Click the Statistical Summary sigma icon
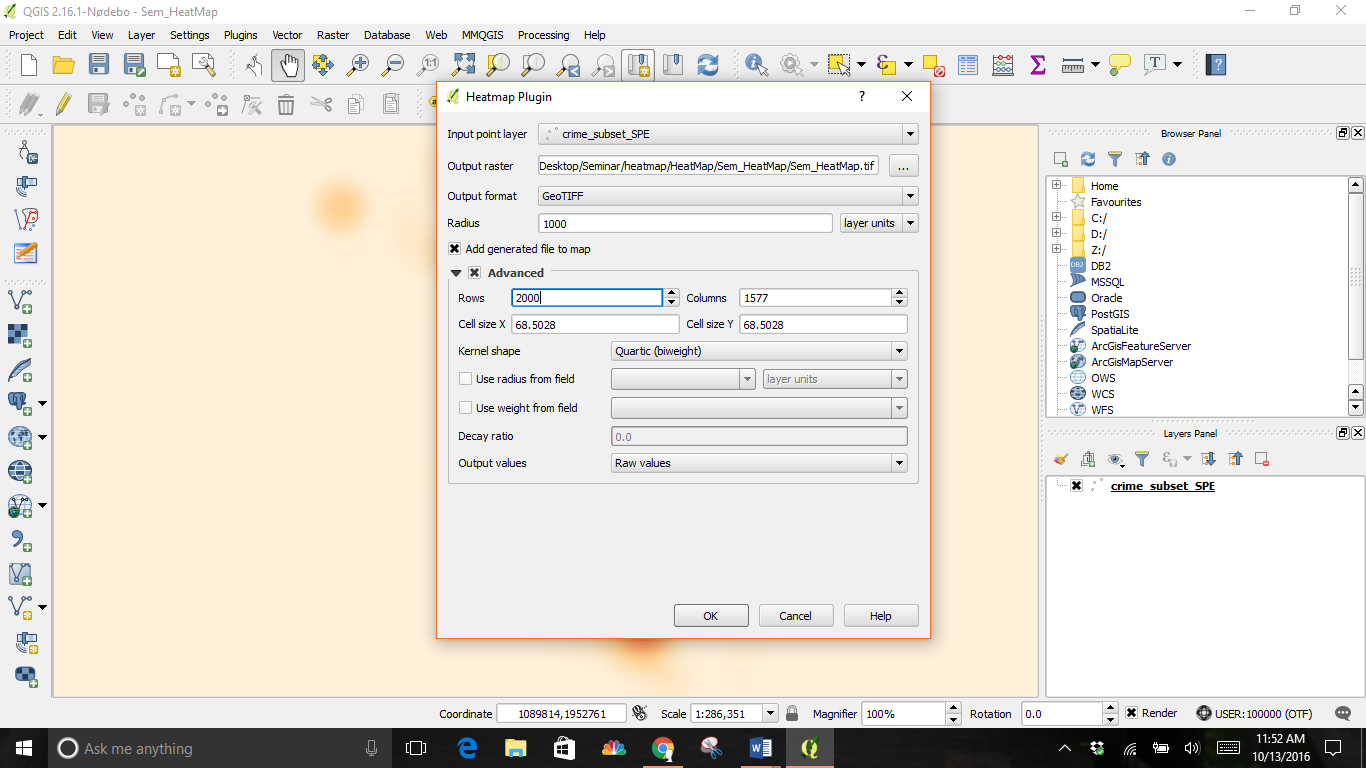1366x768 pixels. [1037, 65]
